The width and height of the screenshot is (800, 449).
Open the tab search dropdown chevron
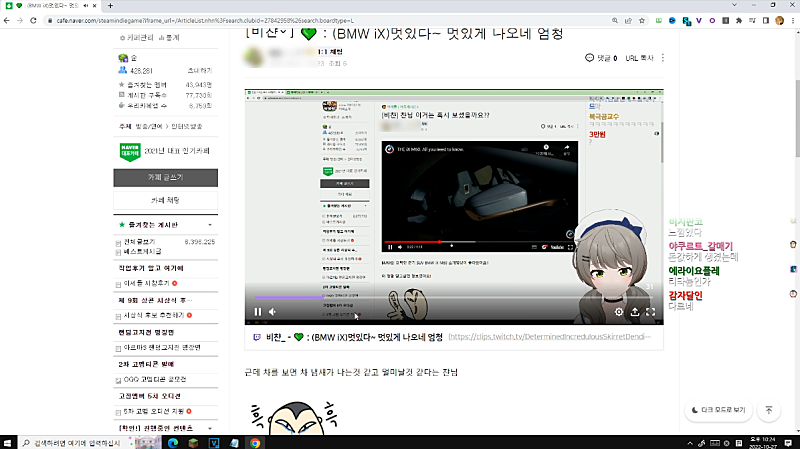click(734, 5)
